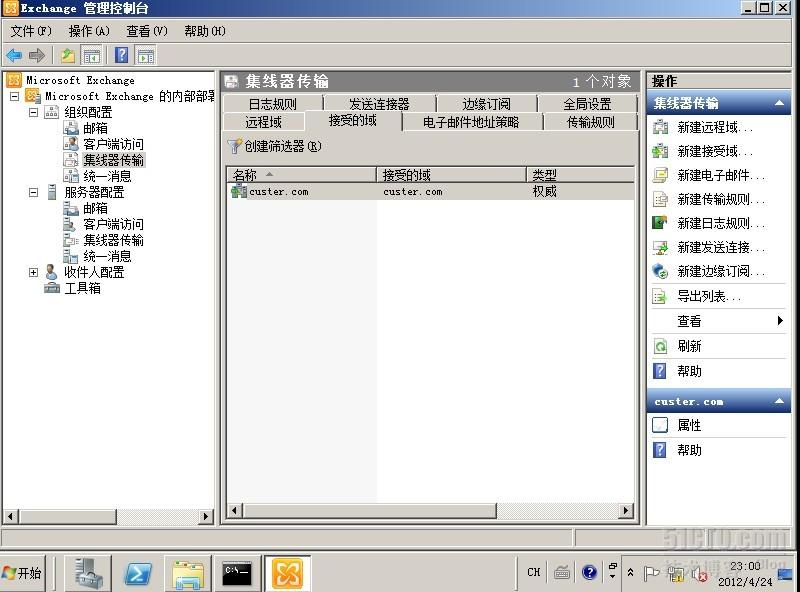Click the 导出列表 action icon
Viewport: 800px width, 592px height.
tap(660, 296)
